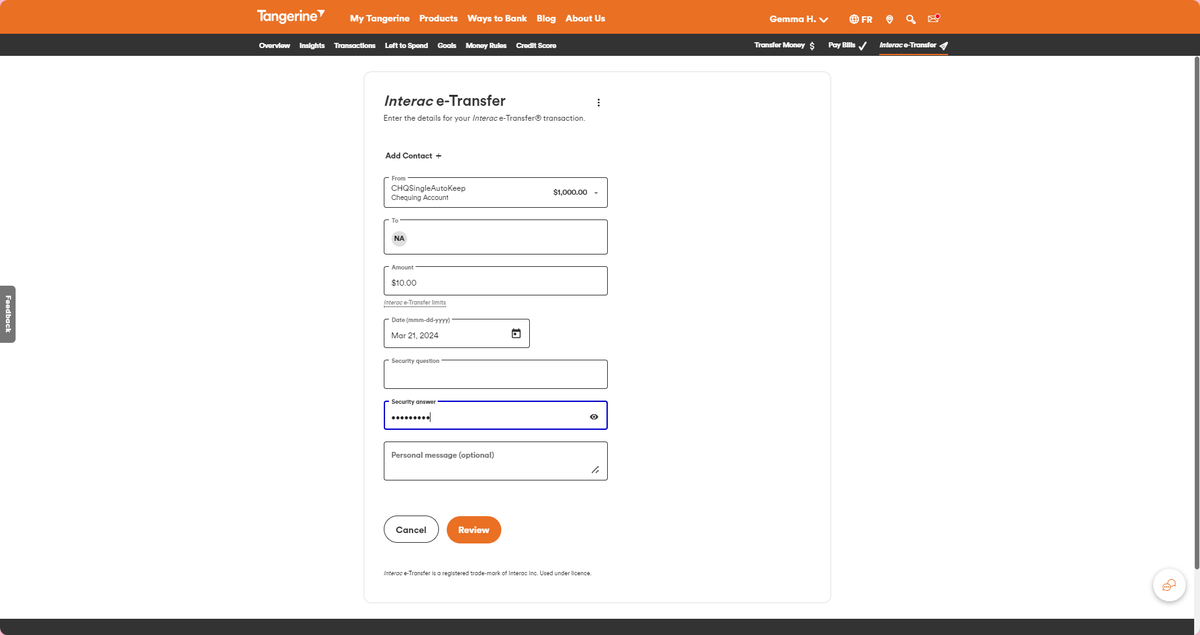The width and height of the screenshot is (1200, 635).
Task: Open the chat bubble in the bottom corner
Action: [1168, 585]
